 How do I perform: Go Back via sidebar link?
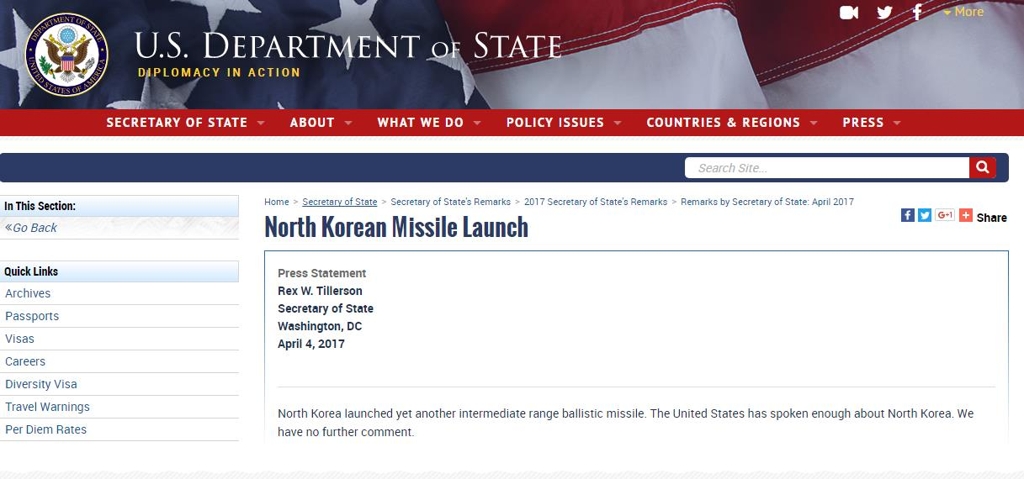(31, 227)
